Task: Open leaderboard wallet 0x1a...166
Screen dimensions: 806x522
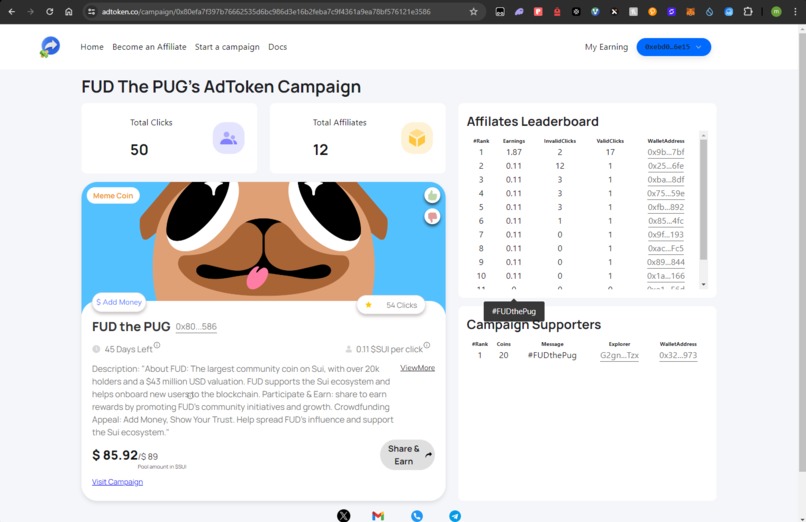Action: pyautogui.click(x=666, y=276)
